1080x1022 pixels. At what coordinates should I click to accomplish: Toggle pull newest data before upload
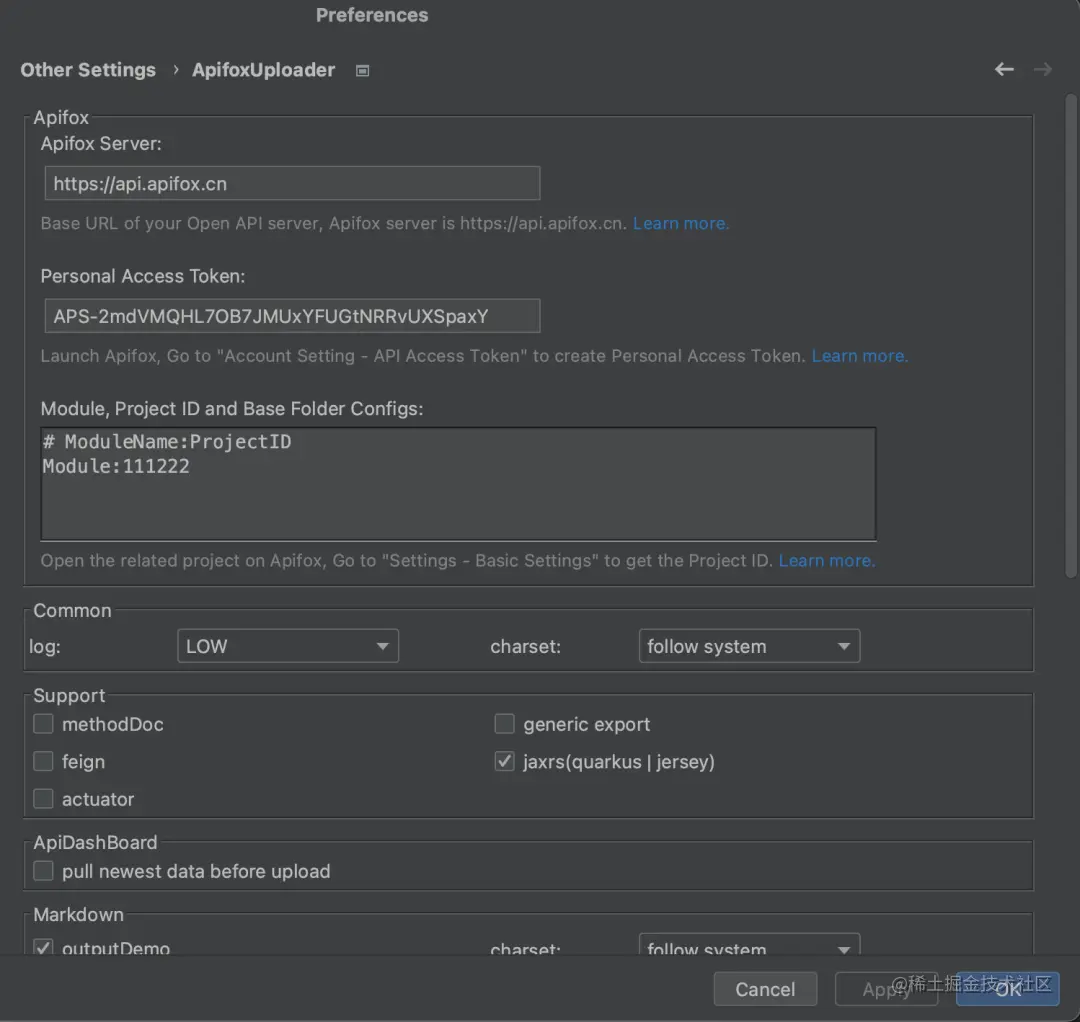pos(43,870)
